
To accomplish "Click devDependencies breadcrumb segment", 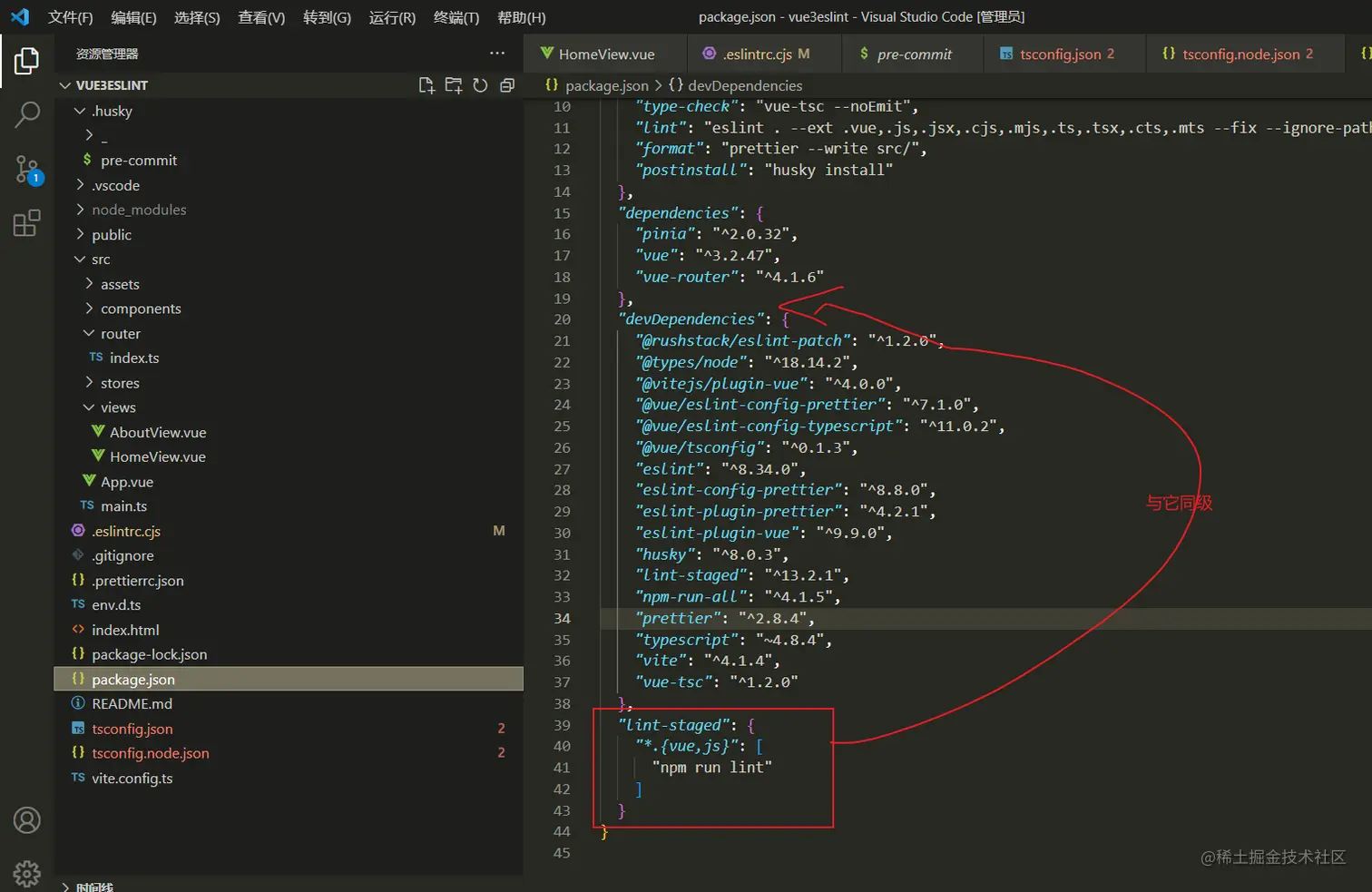I will coord(736,85).
